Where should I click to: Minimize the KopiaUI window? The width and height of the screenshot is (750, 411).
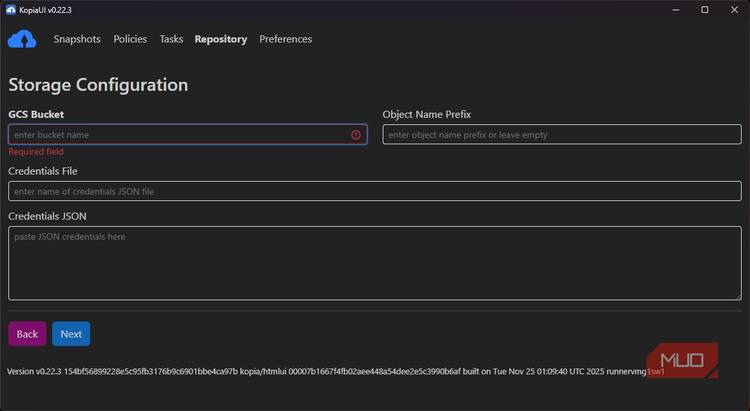pos(676,10)
